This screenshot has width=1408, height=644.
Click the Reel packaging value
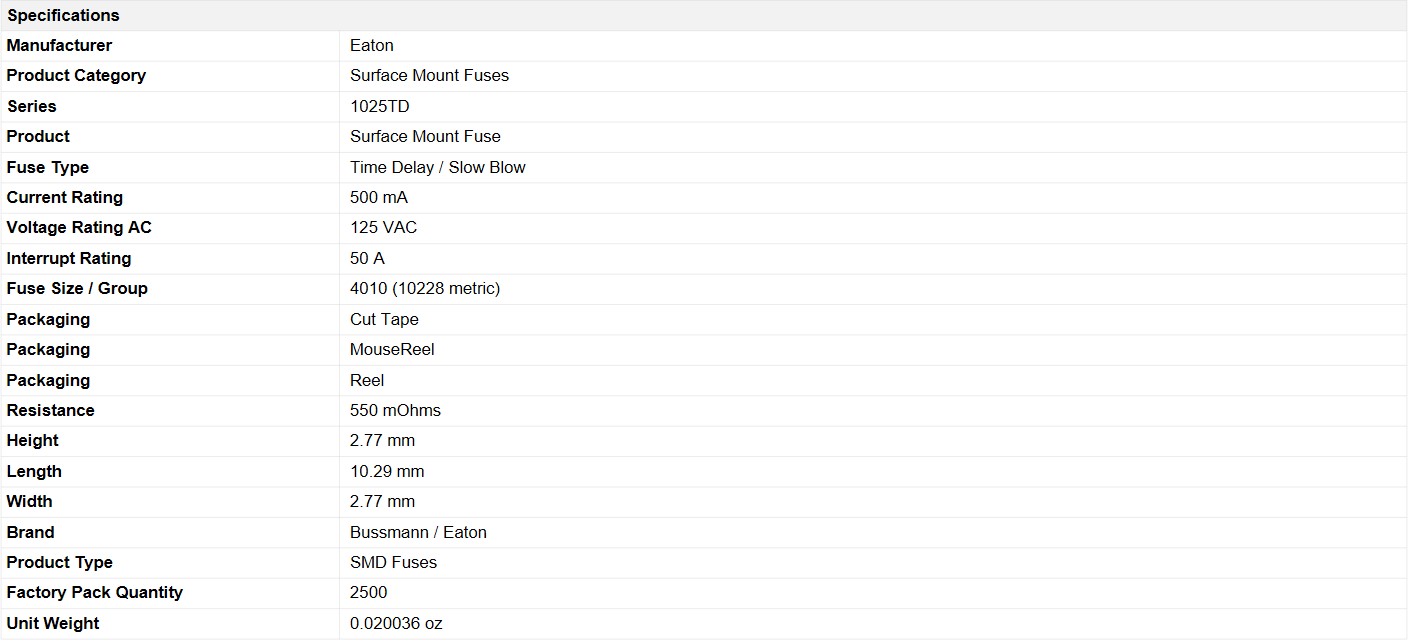pos(367,380)
